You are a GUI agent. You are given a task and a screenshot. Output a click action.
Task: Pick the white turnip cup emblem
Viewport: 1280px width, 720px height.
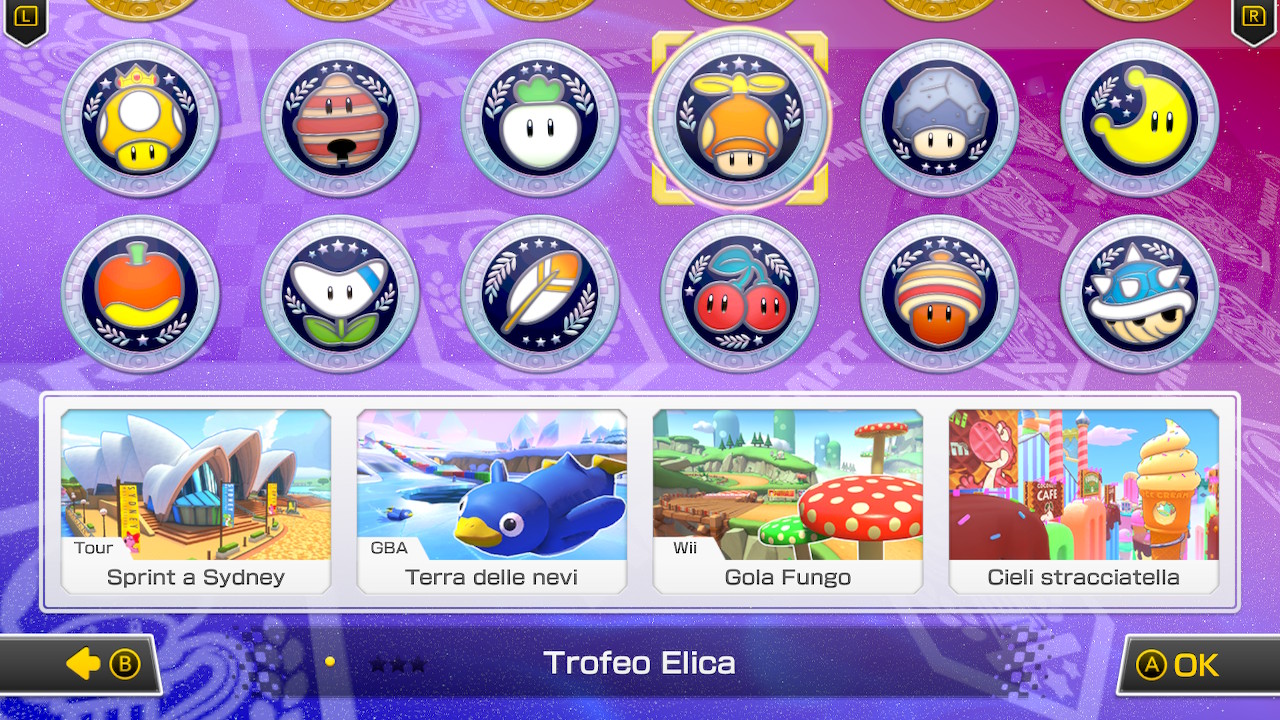[x=540, y=118]
